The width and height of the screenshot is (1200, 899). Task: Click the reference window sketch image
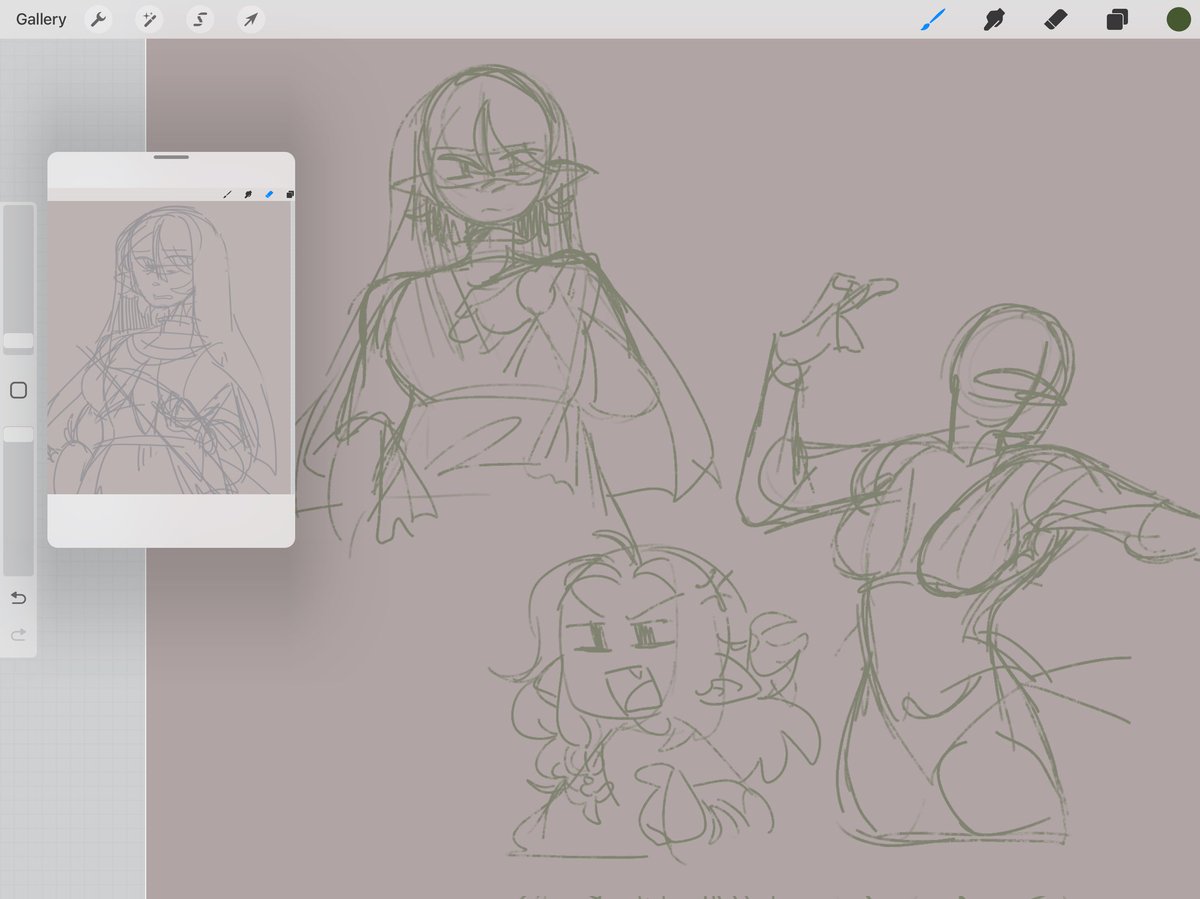coord(169,347)
